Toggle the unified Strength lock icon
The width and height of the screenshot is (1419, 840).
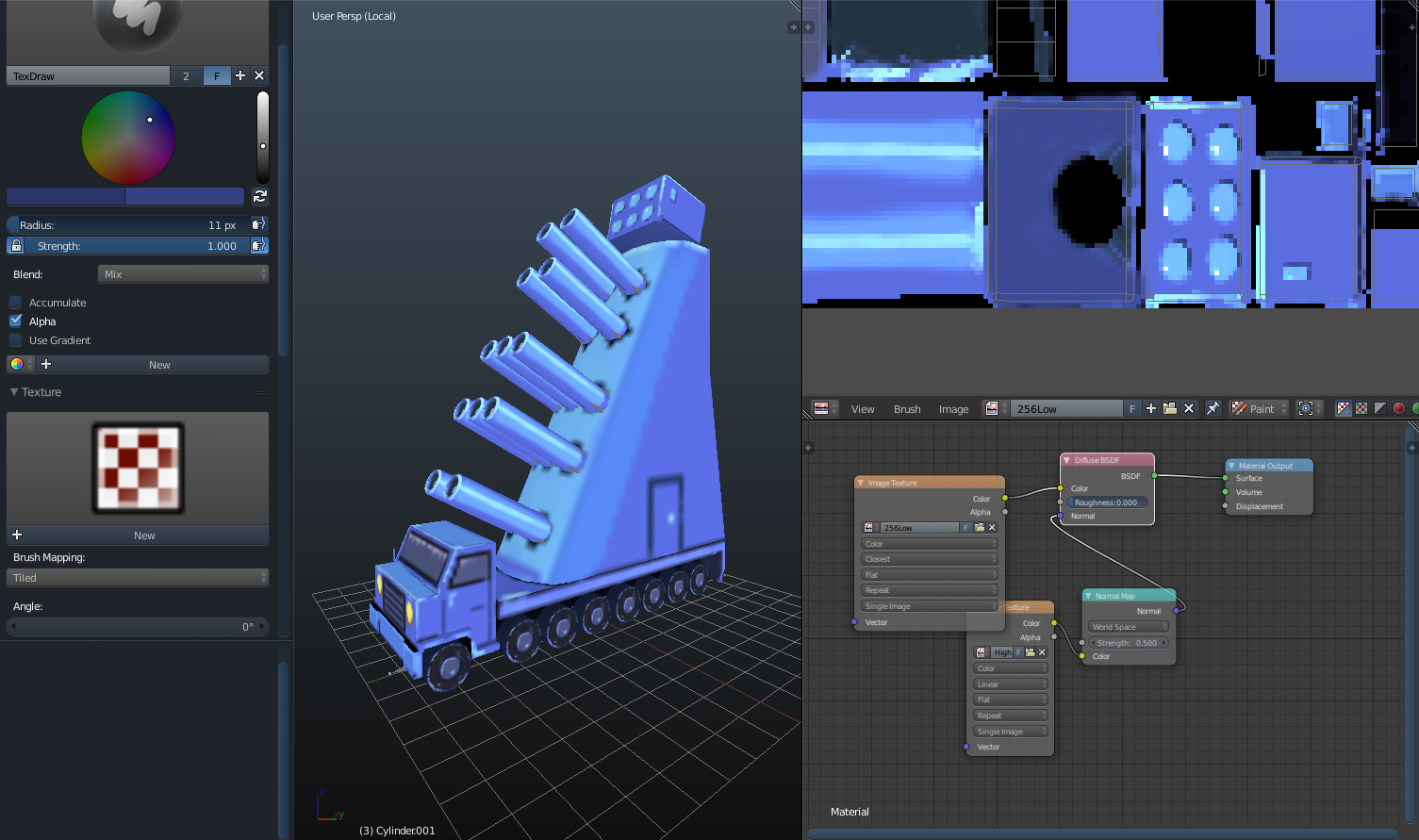coord(16,246)
